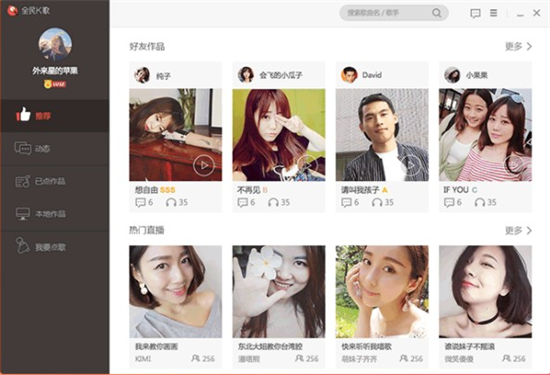
Task: Open the 动态 chat bubble sidebar item
Action: 55,148
